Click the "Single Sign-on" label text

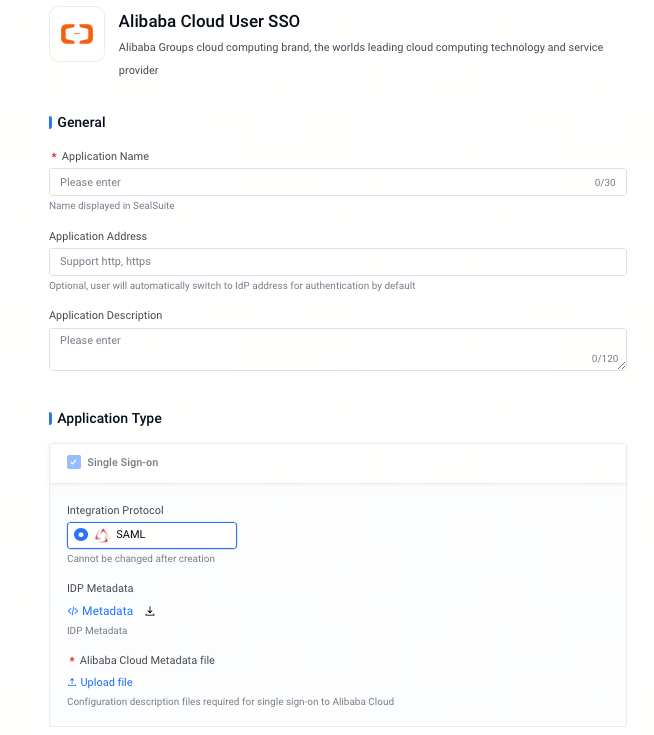[x=123, y=462]
